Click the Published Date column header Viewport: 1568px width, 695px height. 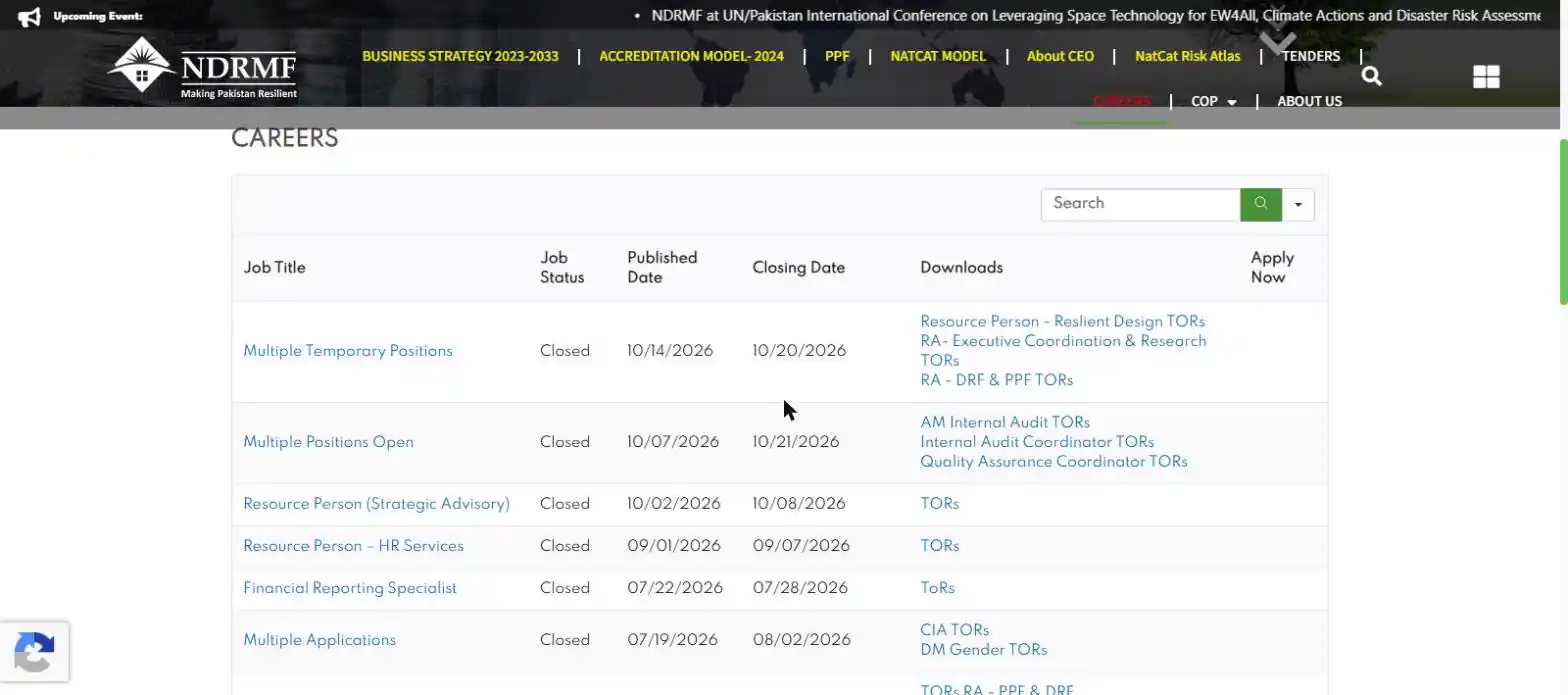[662, 268]
